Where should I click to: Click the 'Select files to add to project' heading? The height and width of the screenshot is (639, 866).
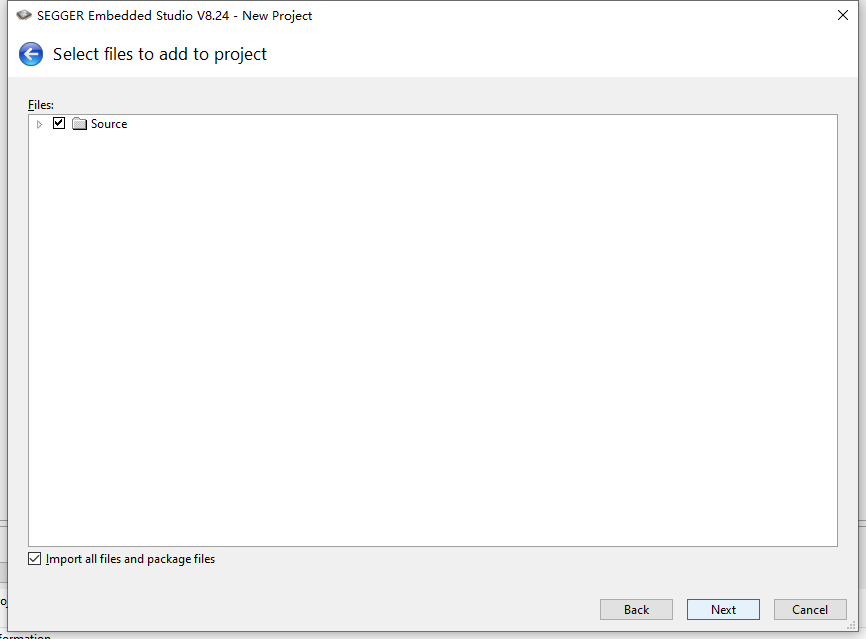pyautogui.click(x=160, y=54)
